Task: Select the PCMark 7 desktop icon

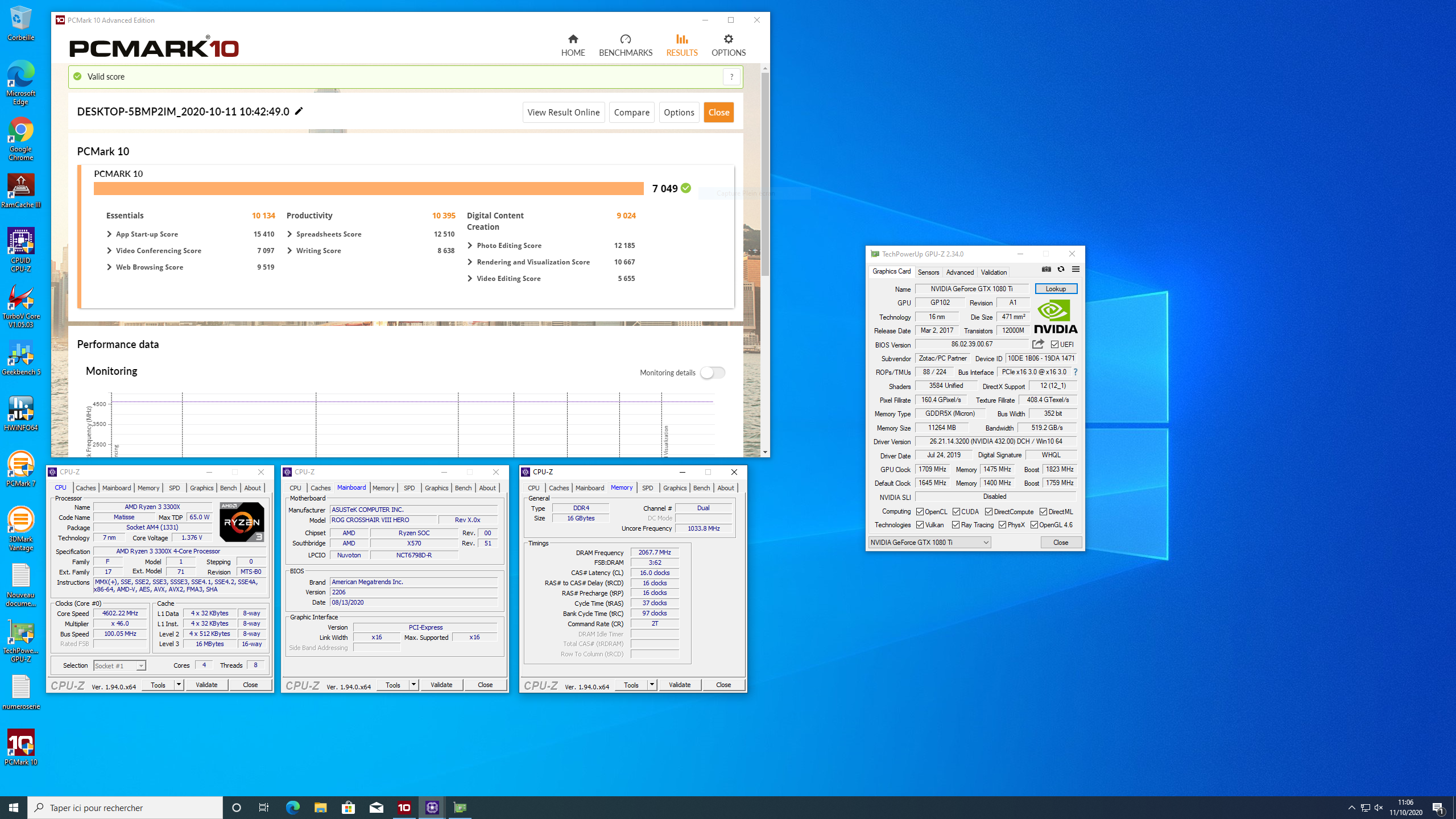Action: pyautogui.click(x=21, y=469)
